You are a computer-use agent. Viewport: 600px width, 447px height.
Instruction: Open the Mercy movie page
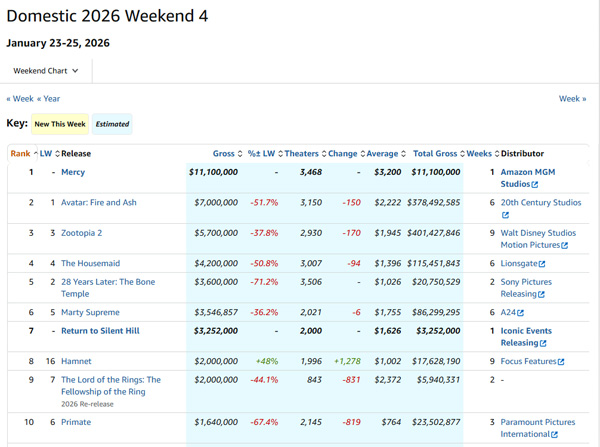(73, 172)
